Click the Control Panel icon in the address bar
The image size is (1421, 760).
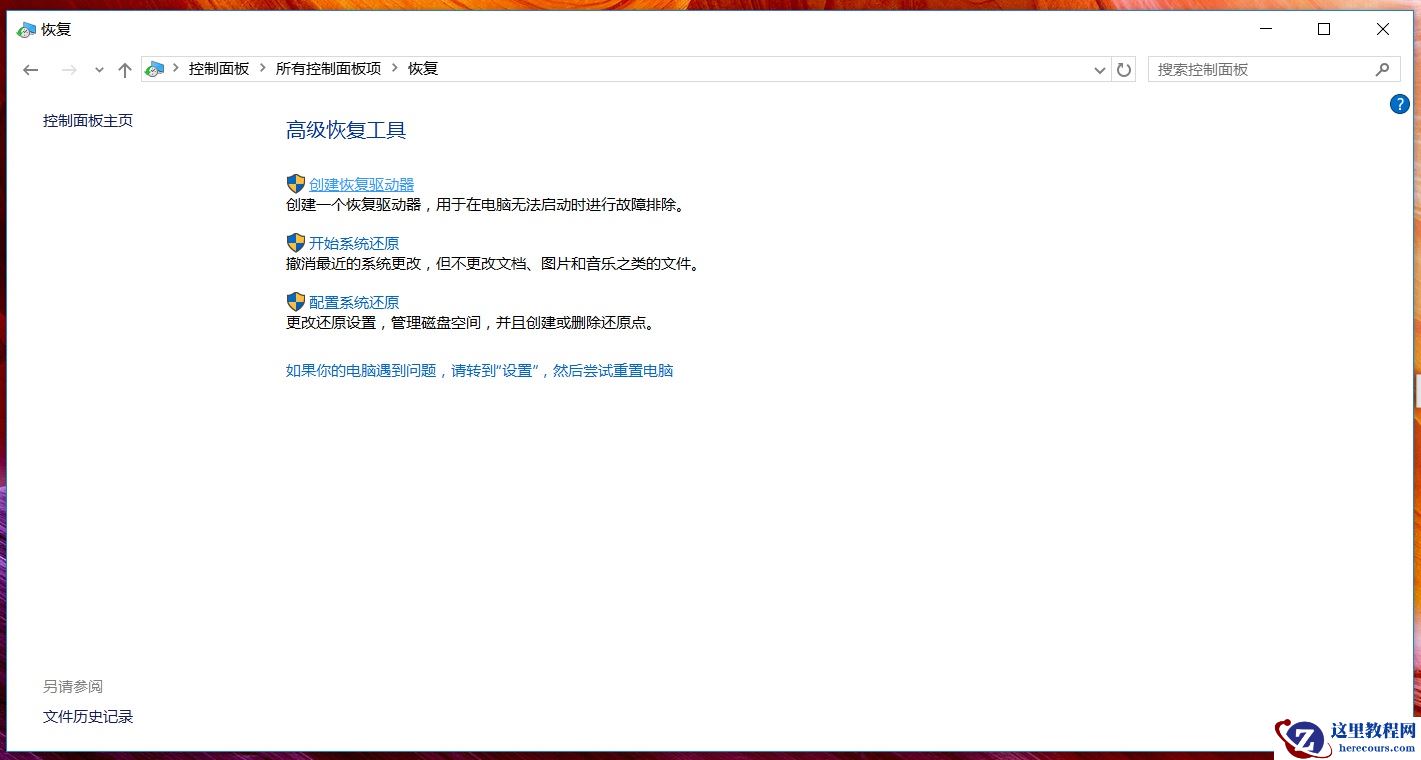pos(154,69)
